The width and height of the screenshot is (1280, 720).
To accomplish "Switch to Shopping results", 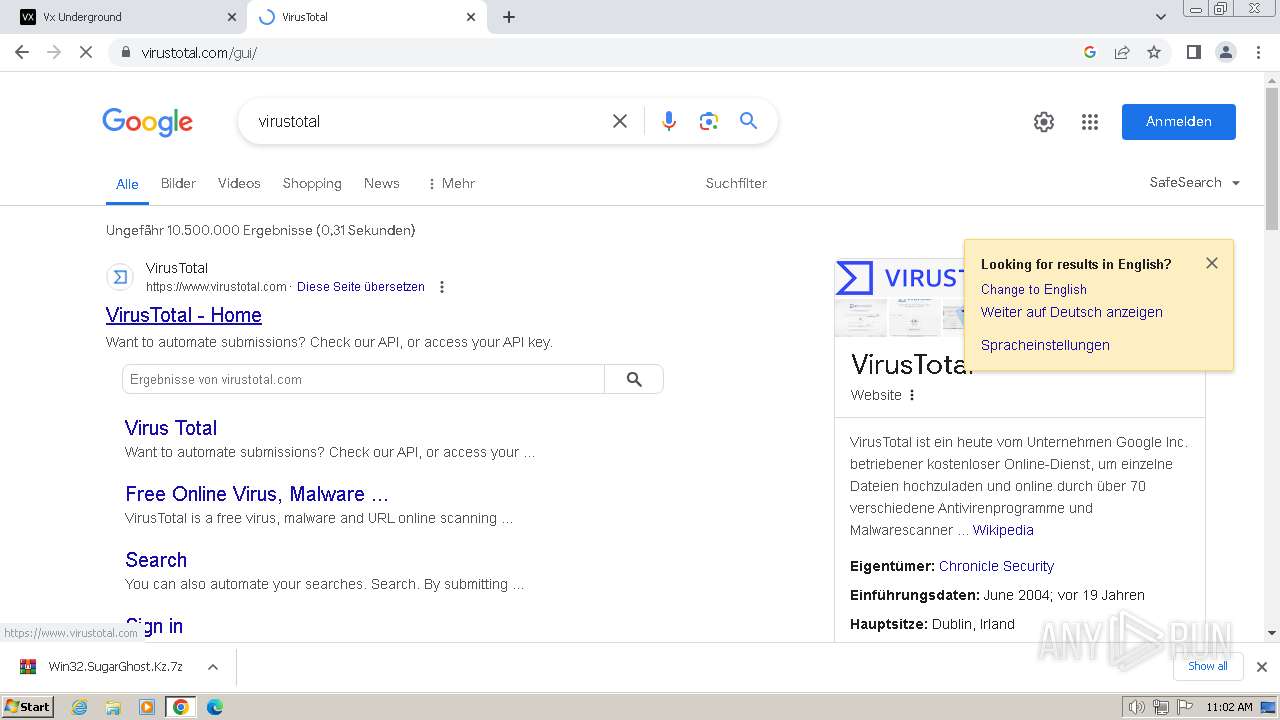I will click(x=312, y=183).
